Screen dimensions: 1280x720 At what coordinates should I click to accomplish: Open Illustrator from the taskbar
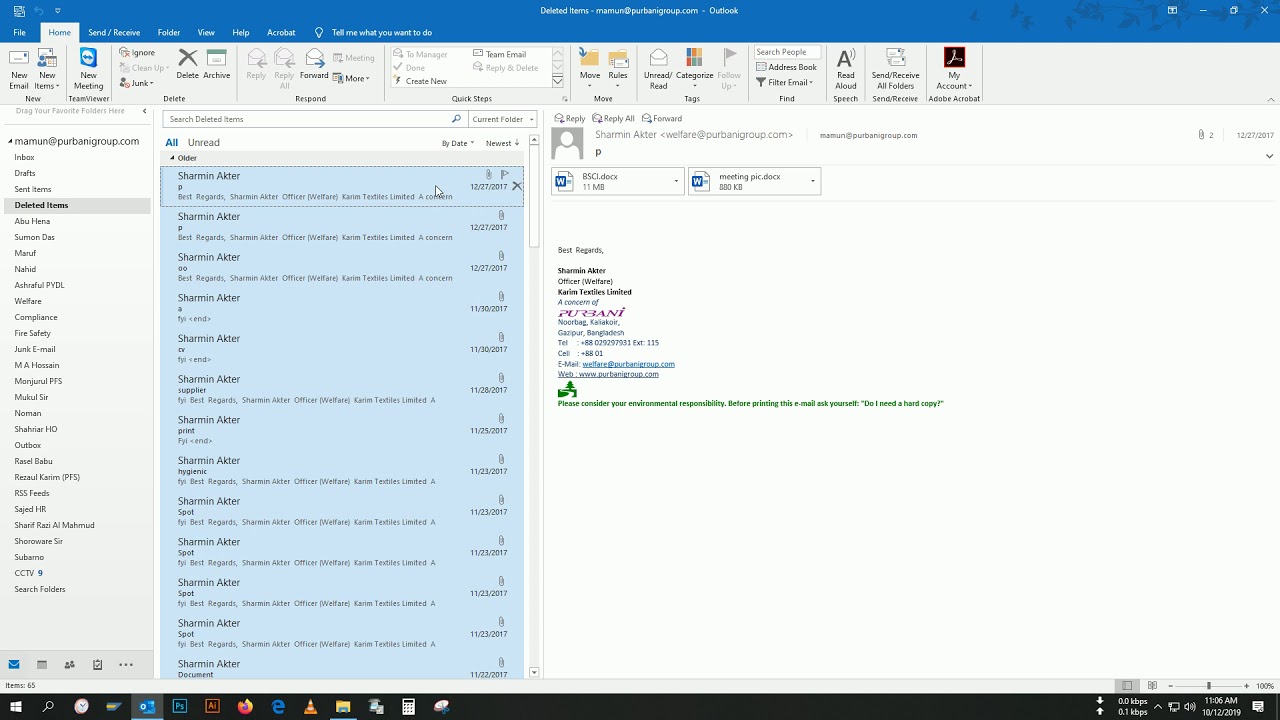[212, 706]
